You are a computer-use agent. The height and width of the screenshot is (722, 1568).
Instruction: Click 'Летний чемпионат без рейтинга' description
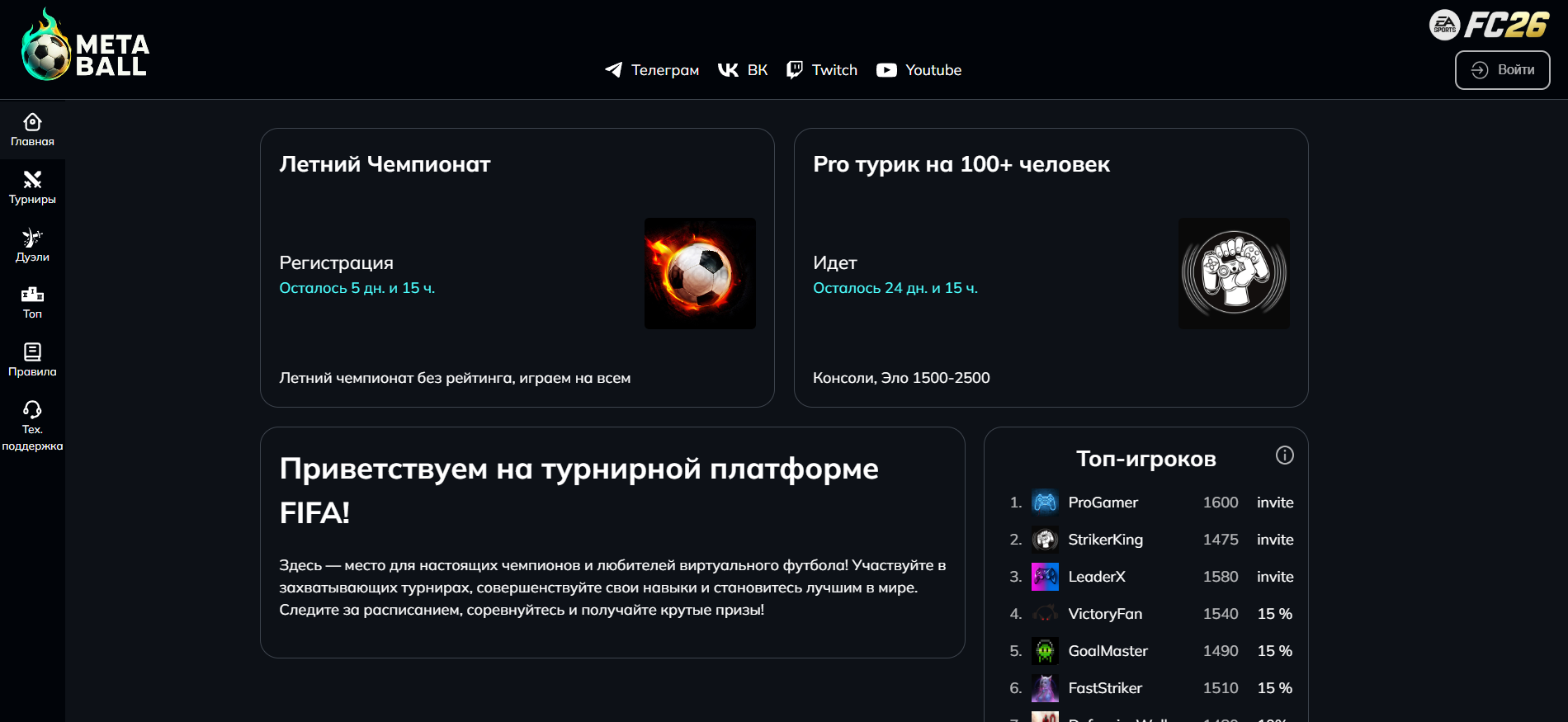(455, 378)
